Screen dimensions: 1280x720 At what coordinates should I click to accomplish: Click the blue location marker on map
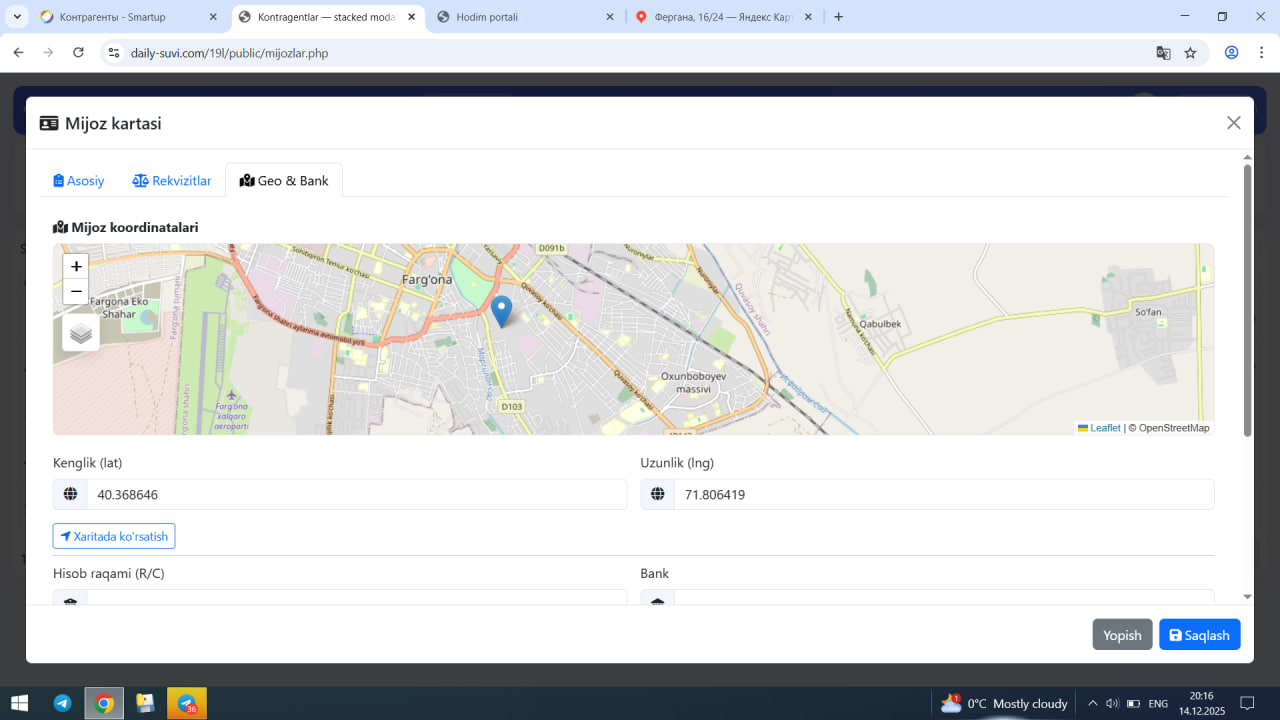(x=501, y=310)
